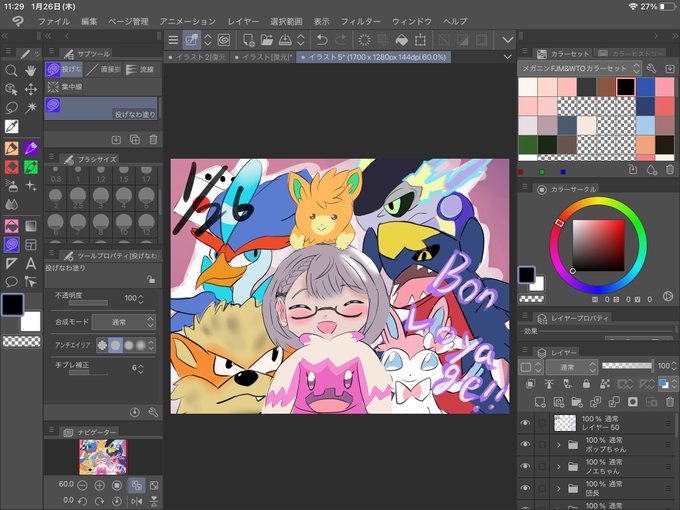Click the Redo arrow in command bar

pos(341,40)
